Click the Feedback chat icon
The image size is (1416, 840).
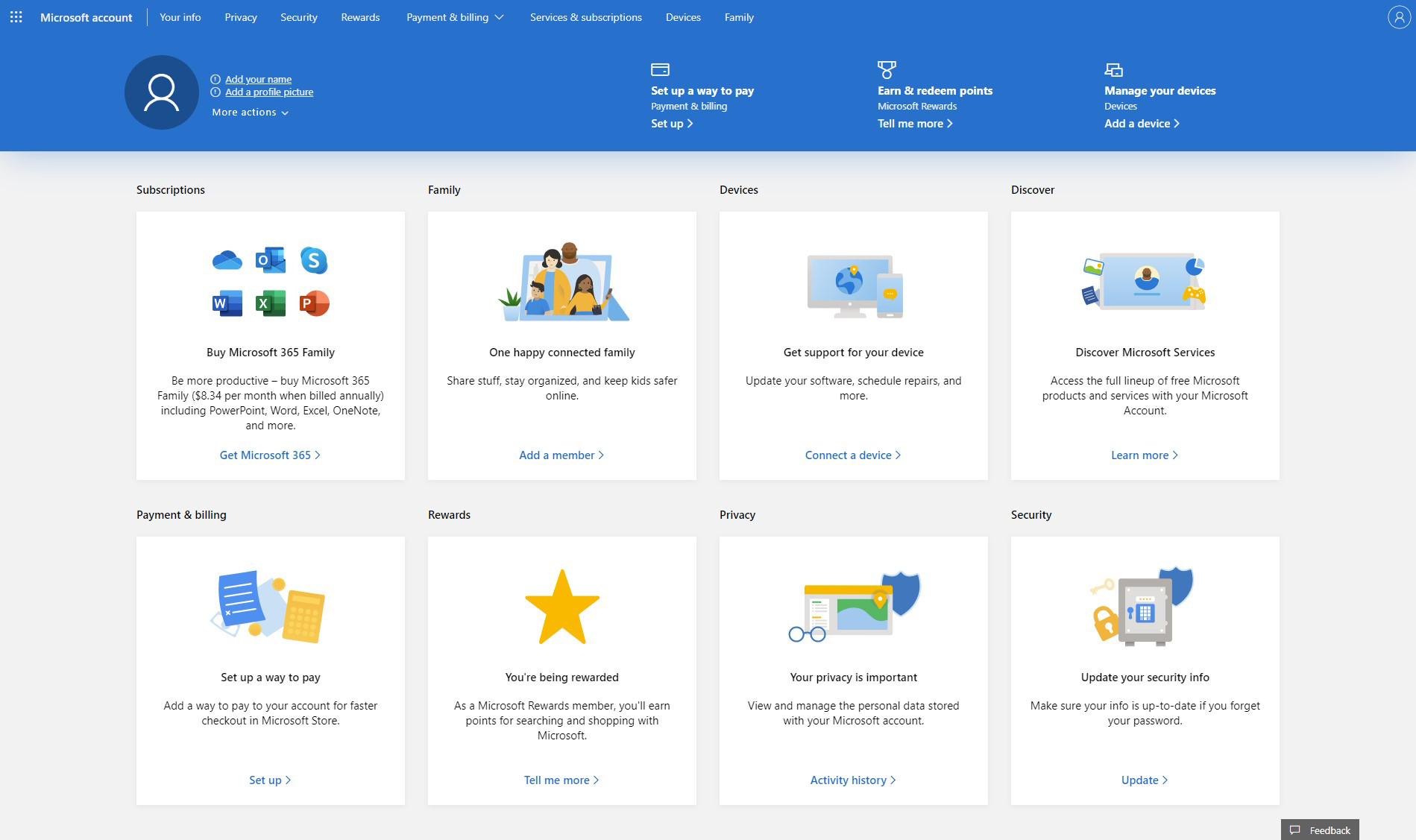1295,830
